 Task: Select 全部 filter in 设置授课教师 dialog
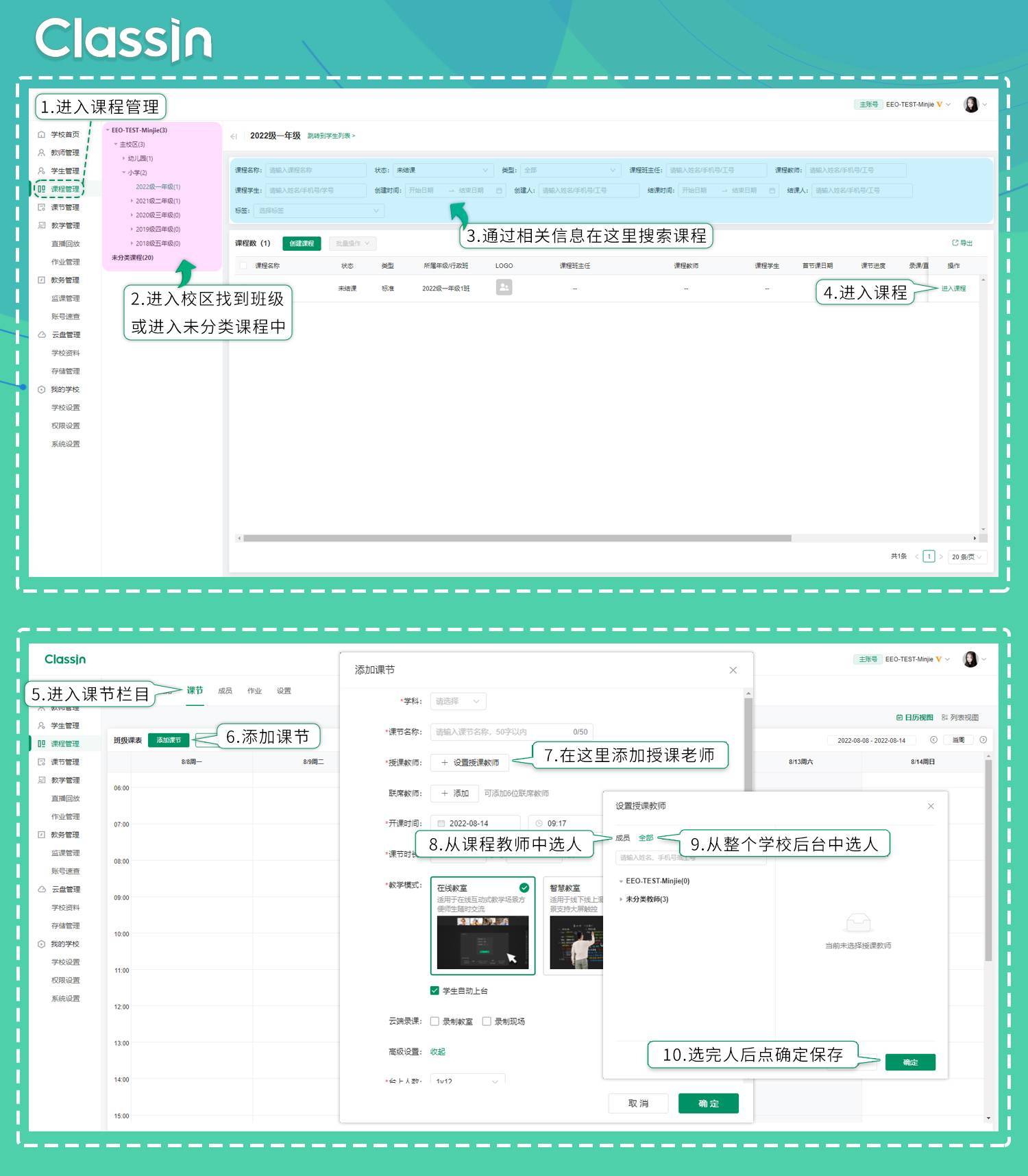pos(646,837)
